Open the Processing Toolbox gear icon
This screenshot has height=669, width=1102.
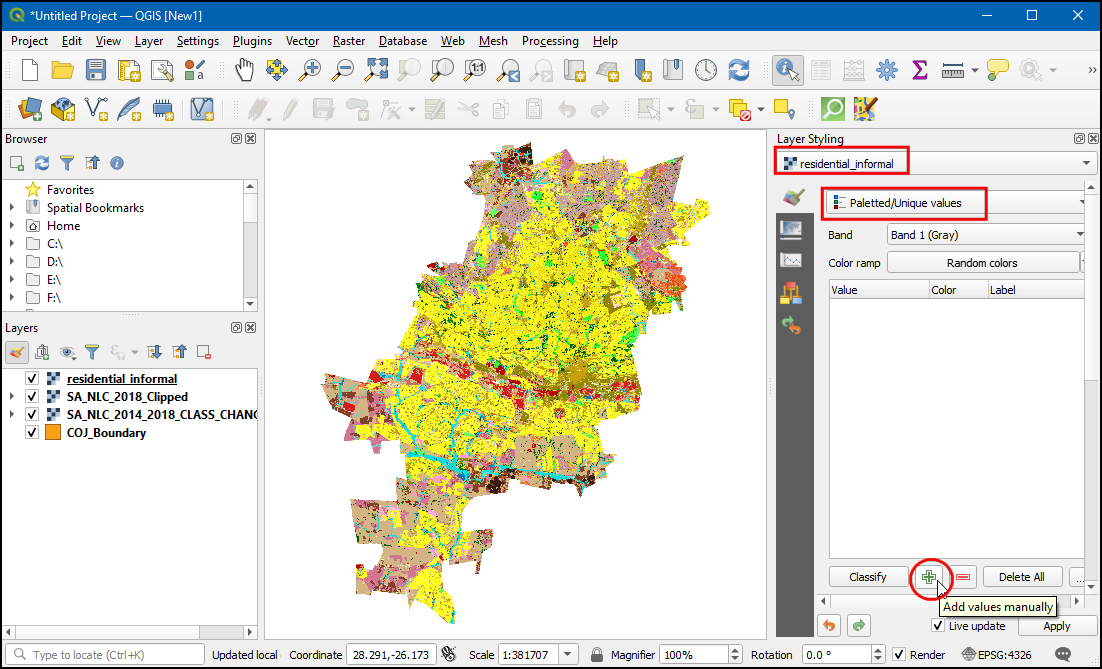(x=886, y=70)
